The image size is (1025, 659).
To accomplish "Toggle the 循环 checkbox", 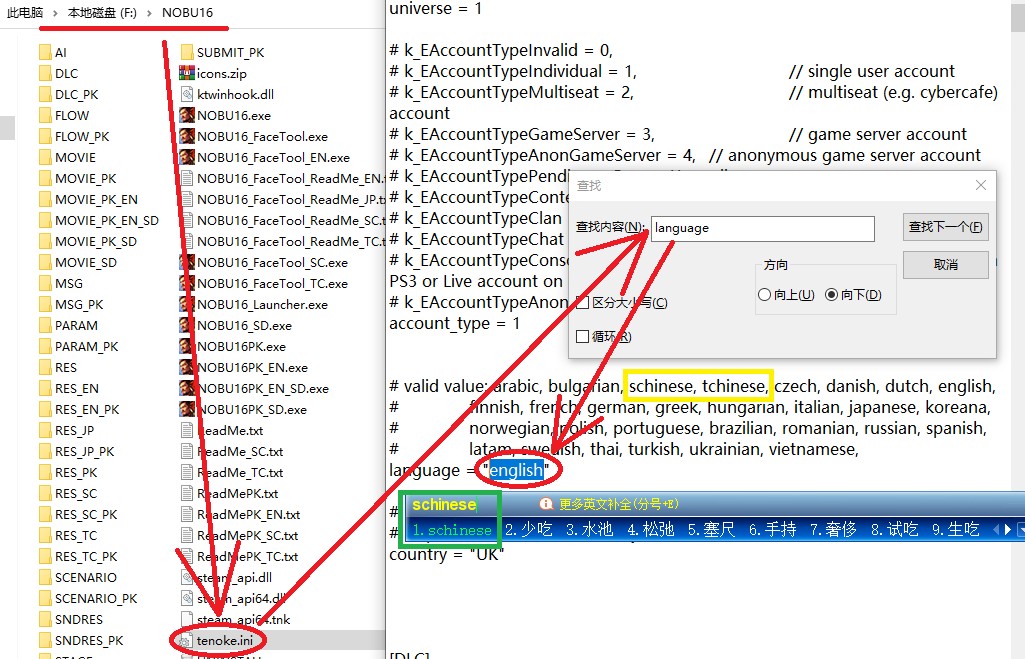I will click(x=582, y=336).
